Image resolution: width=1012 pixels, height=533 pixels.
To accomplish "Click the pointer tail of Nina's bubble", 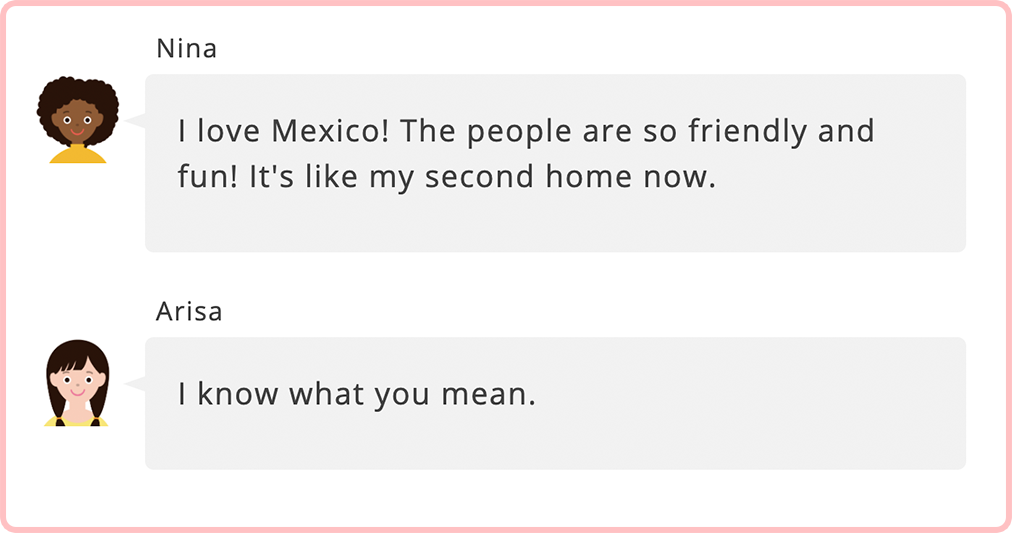I will click(135, 121).
